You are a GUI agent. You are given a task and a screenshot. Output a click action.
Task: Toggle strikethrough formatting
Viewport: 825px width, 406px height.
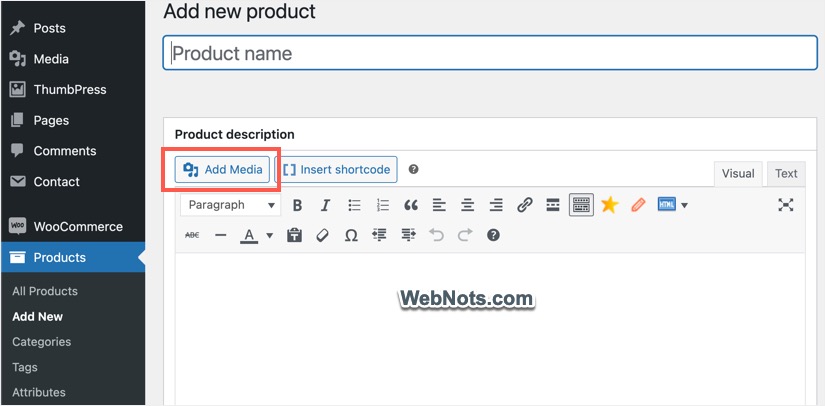[x=193, y=236]
